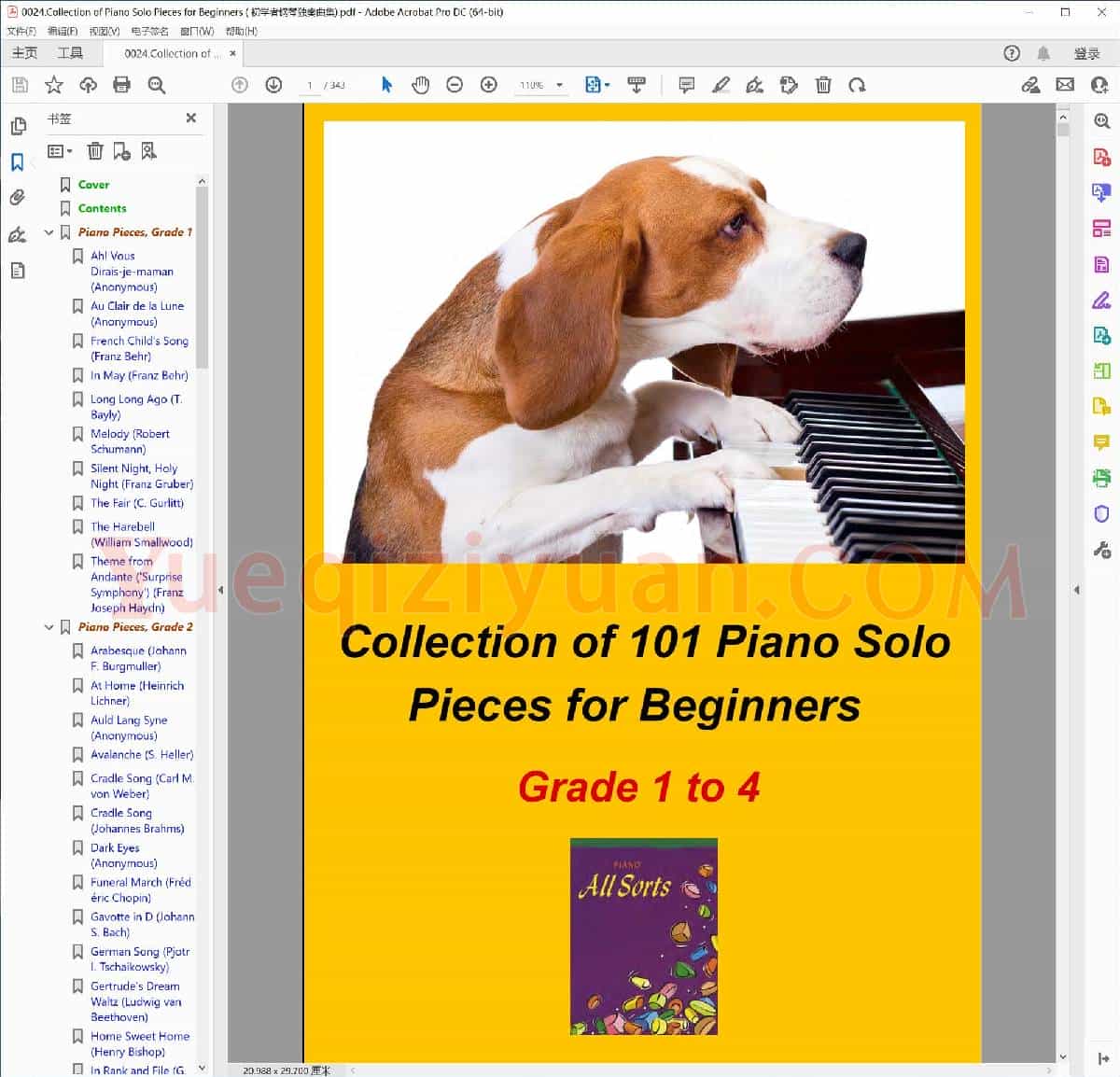
Task: Open bookmark French Child's Song
Action: (x=139, y=348)
